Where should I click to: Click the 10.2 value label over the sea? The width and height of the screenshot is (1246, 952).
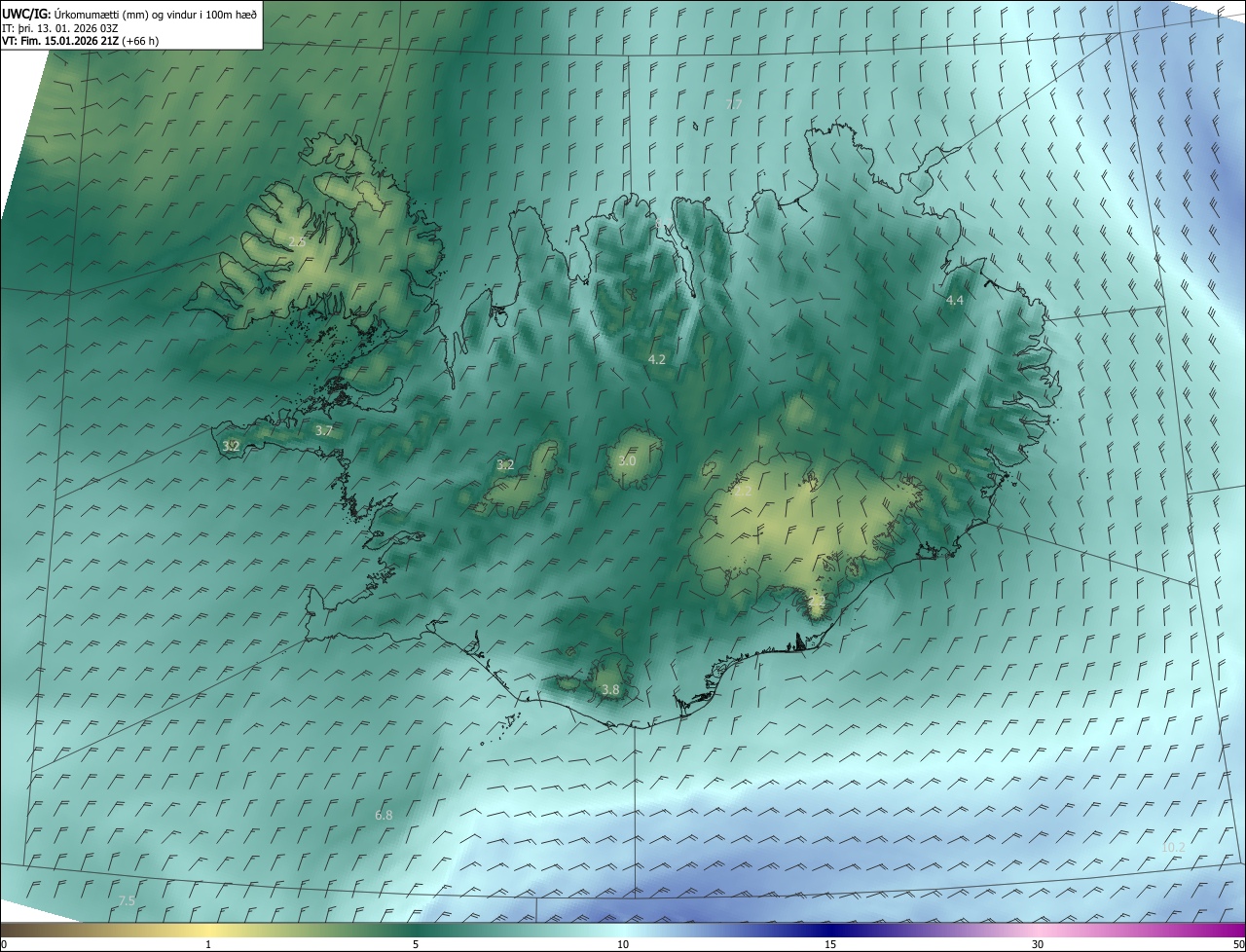pos(1173,847)
